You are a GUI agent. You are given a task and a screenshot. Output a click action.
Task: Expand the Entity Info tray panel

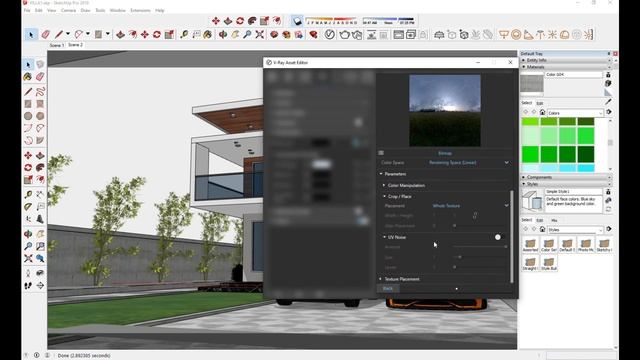566,60
